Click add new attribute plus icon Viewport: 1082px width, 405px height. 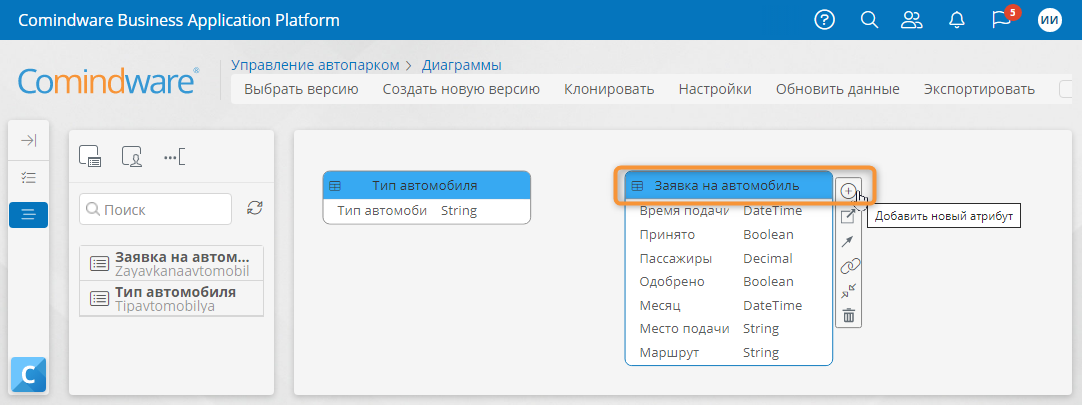pos(849,191)
